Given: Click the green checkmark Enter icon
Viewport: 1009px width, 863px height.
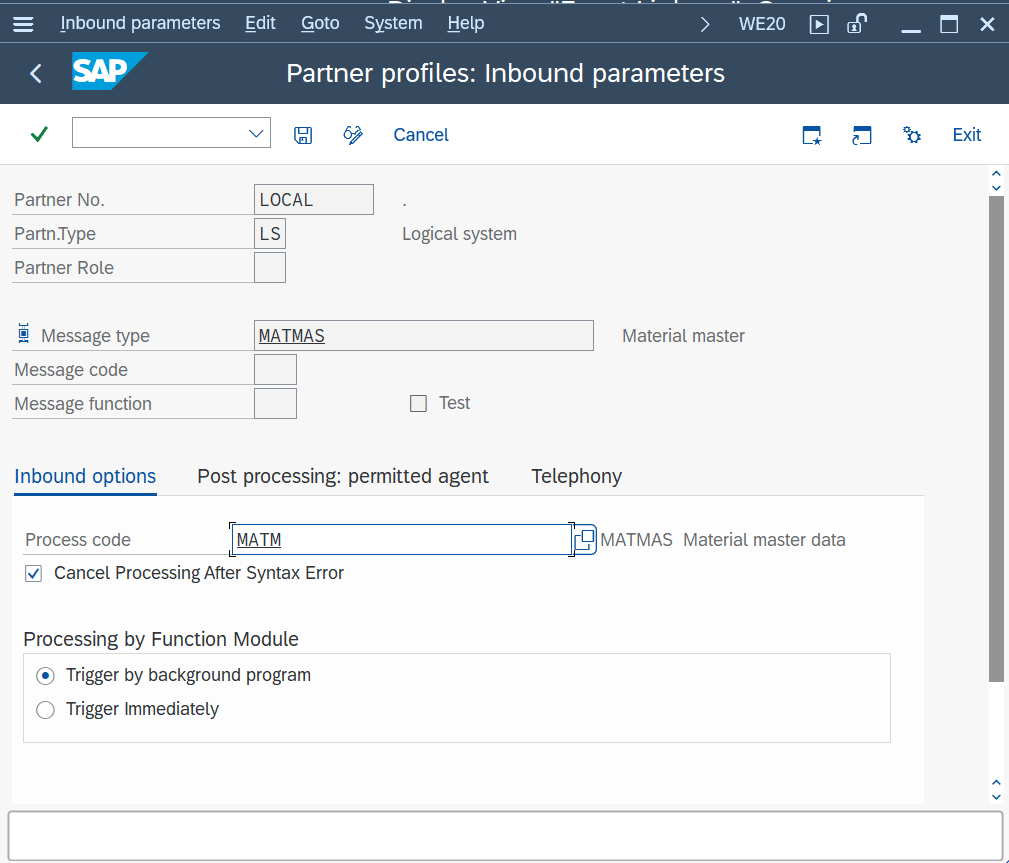Looking at the screenshot, I should (39, 134).
